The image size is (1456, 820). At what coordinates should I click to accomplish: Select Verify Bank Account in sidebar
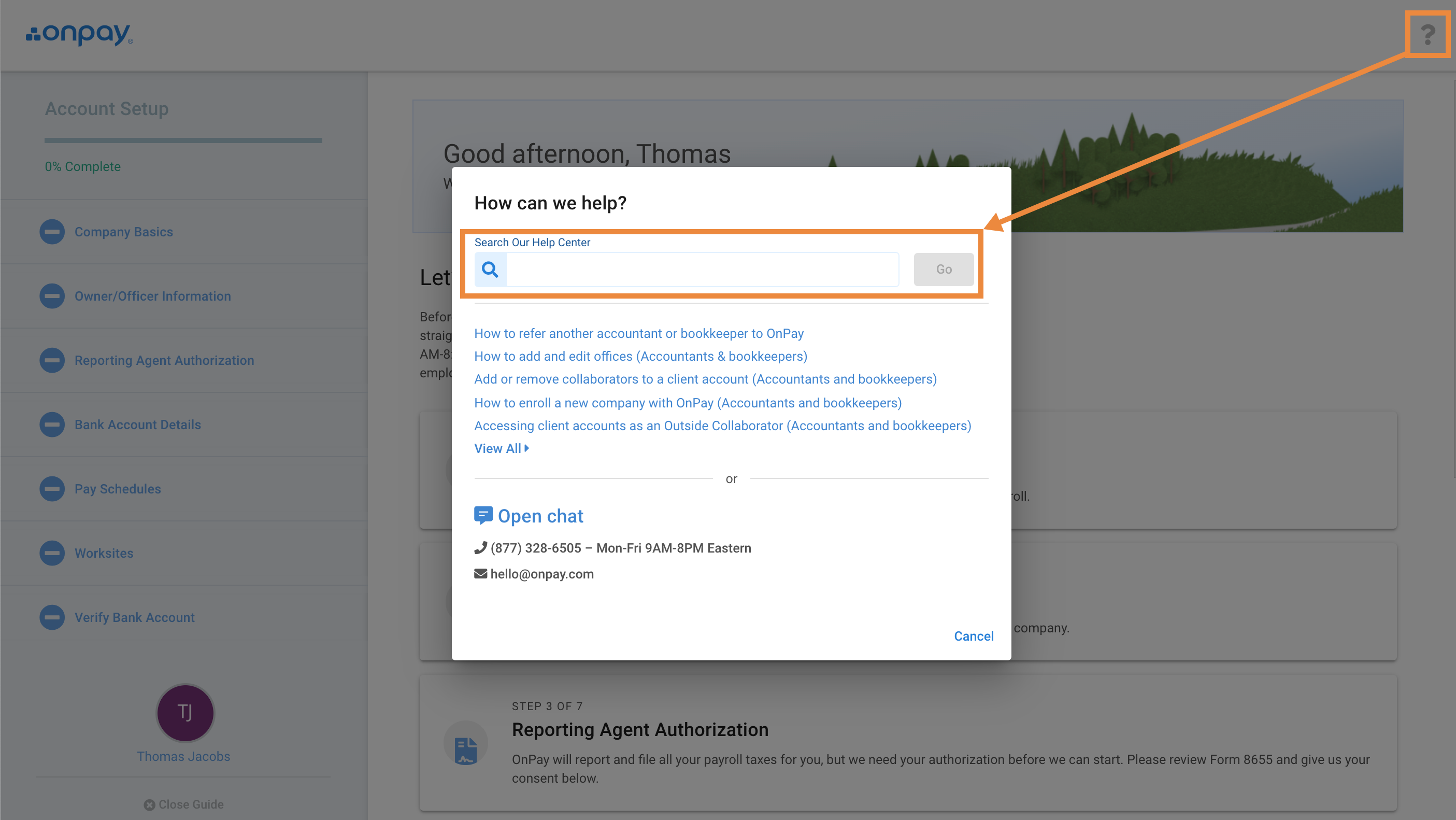135,617
